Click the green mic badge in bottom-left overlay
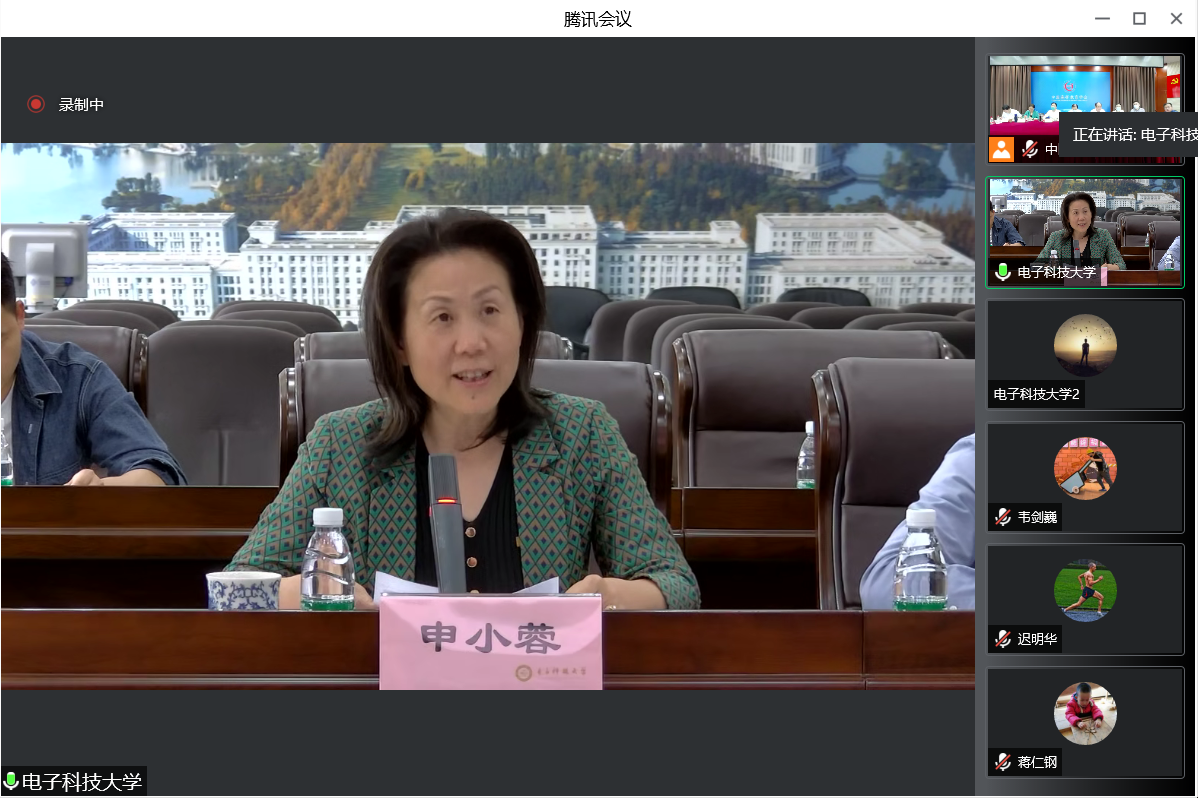This screenshot has height=798, width=1198. 10,781
